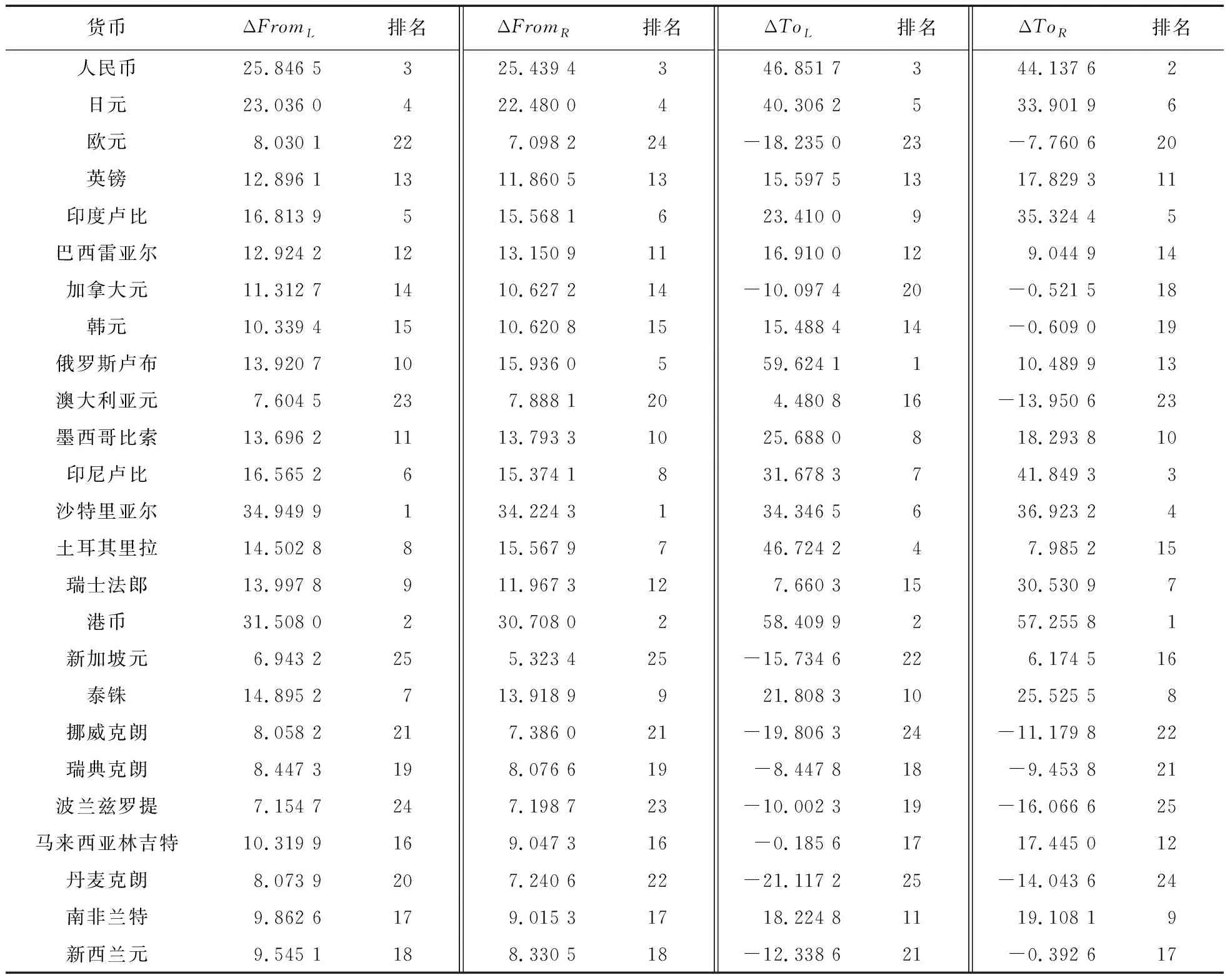
Task: Click the 新西兰元 row label
Action: tap(107, 954)
